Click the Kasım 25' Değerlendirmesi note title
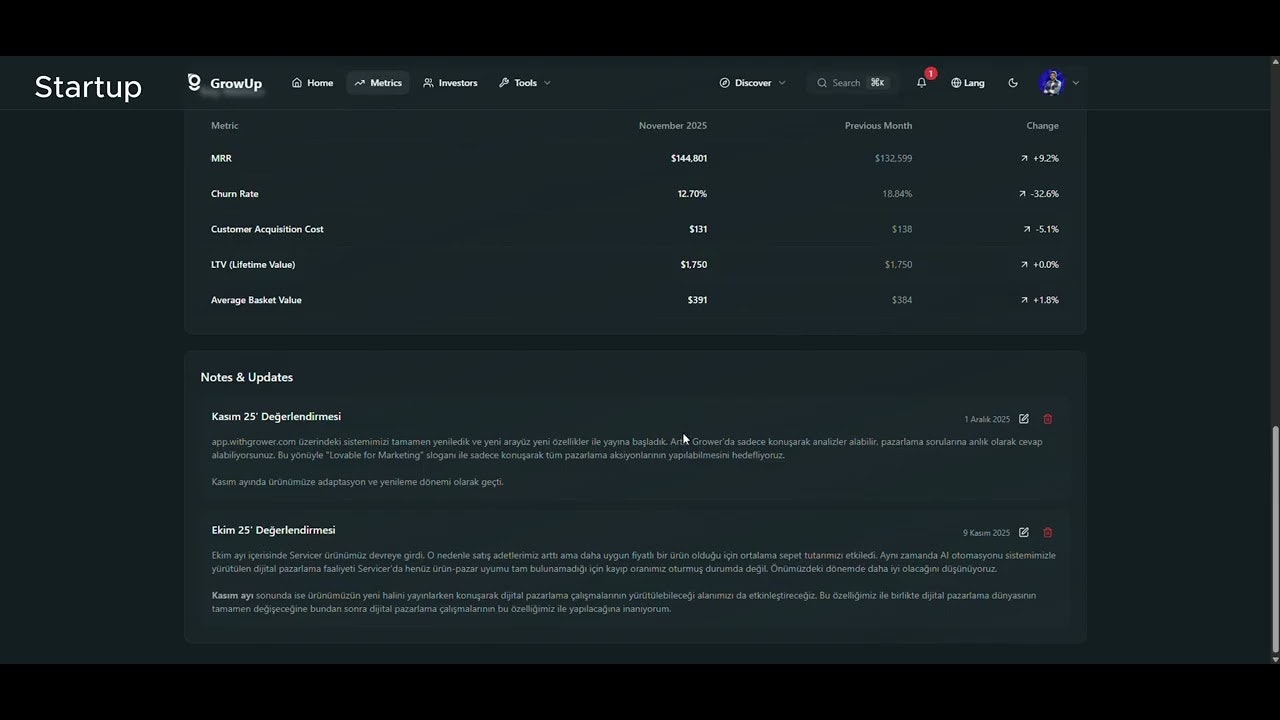This screenshot has height=720, width=1280. point(276,417)
